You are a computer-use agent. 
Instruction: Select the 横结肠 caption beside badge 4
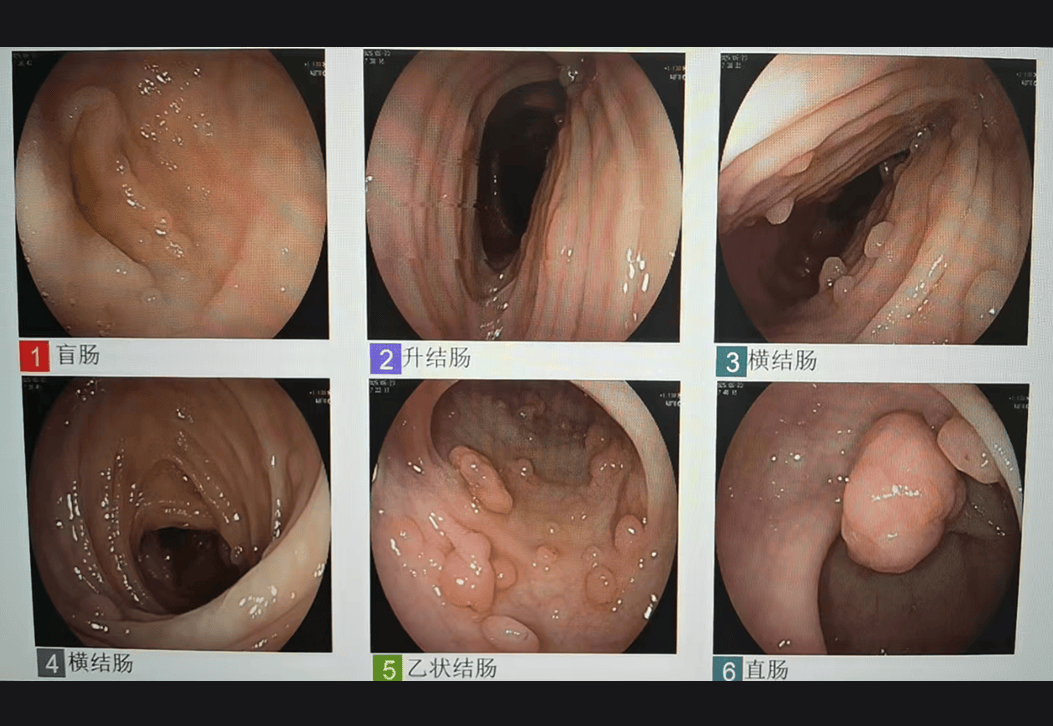pyautogui.click(x=101, y=663)
